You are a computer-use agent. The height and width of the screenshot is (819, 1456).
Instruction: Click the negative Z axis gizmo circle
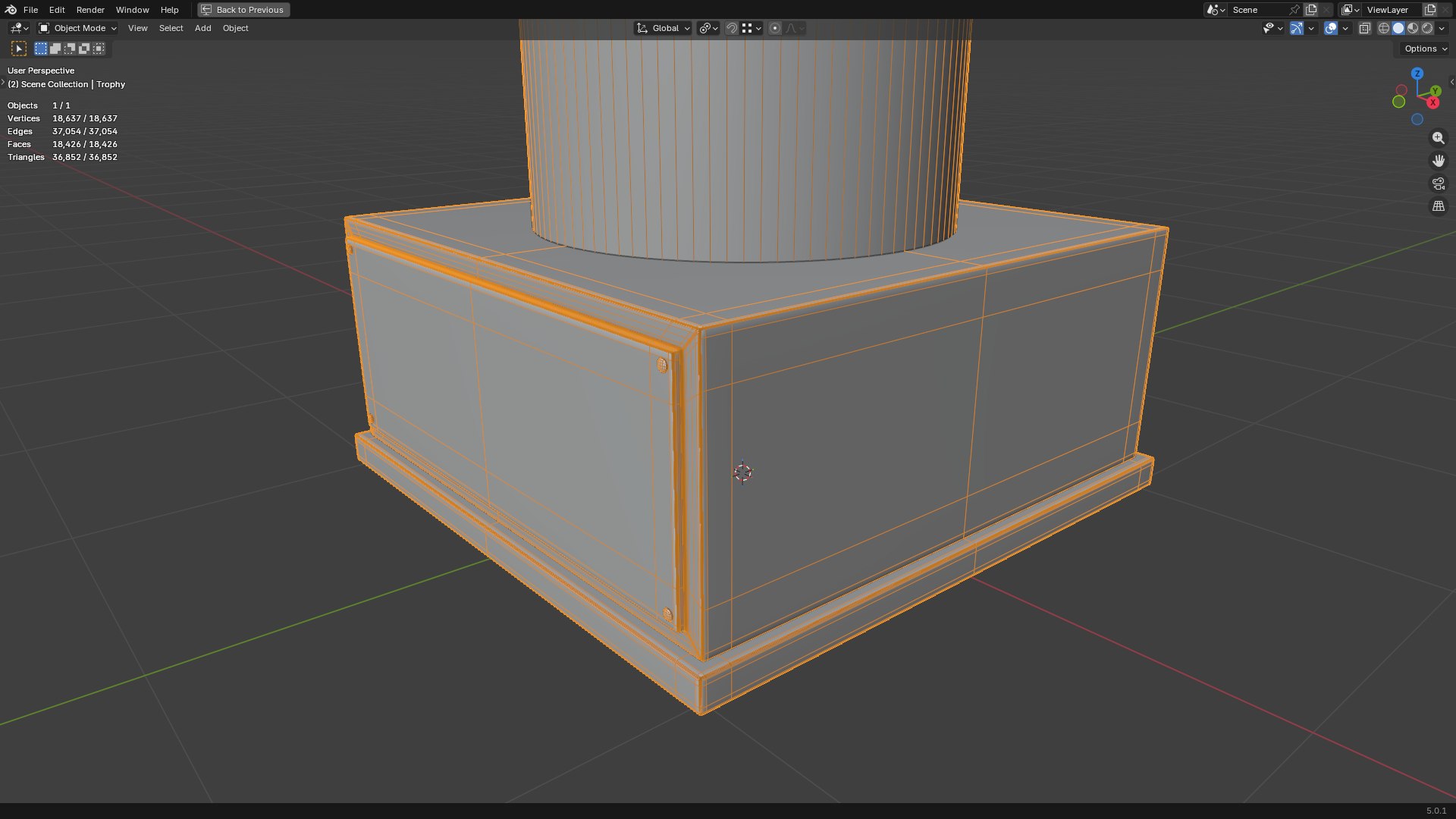click(x=1417, y=120)
